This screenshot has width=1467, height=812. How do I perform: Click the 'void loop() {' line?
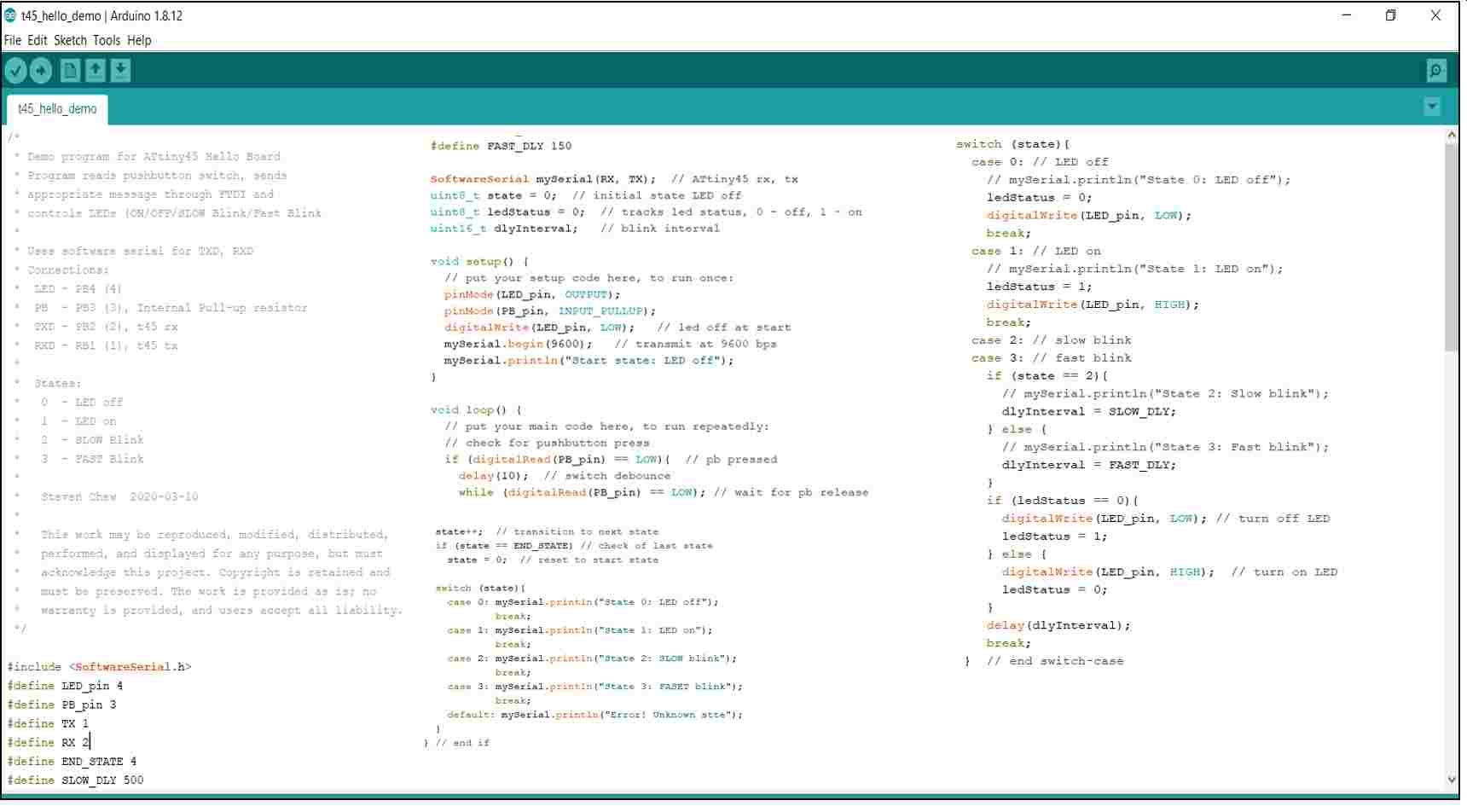(476, 410)
